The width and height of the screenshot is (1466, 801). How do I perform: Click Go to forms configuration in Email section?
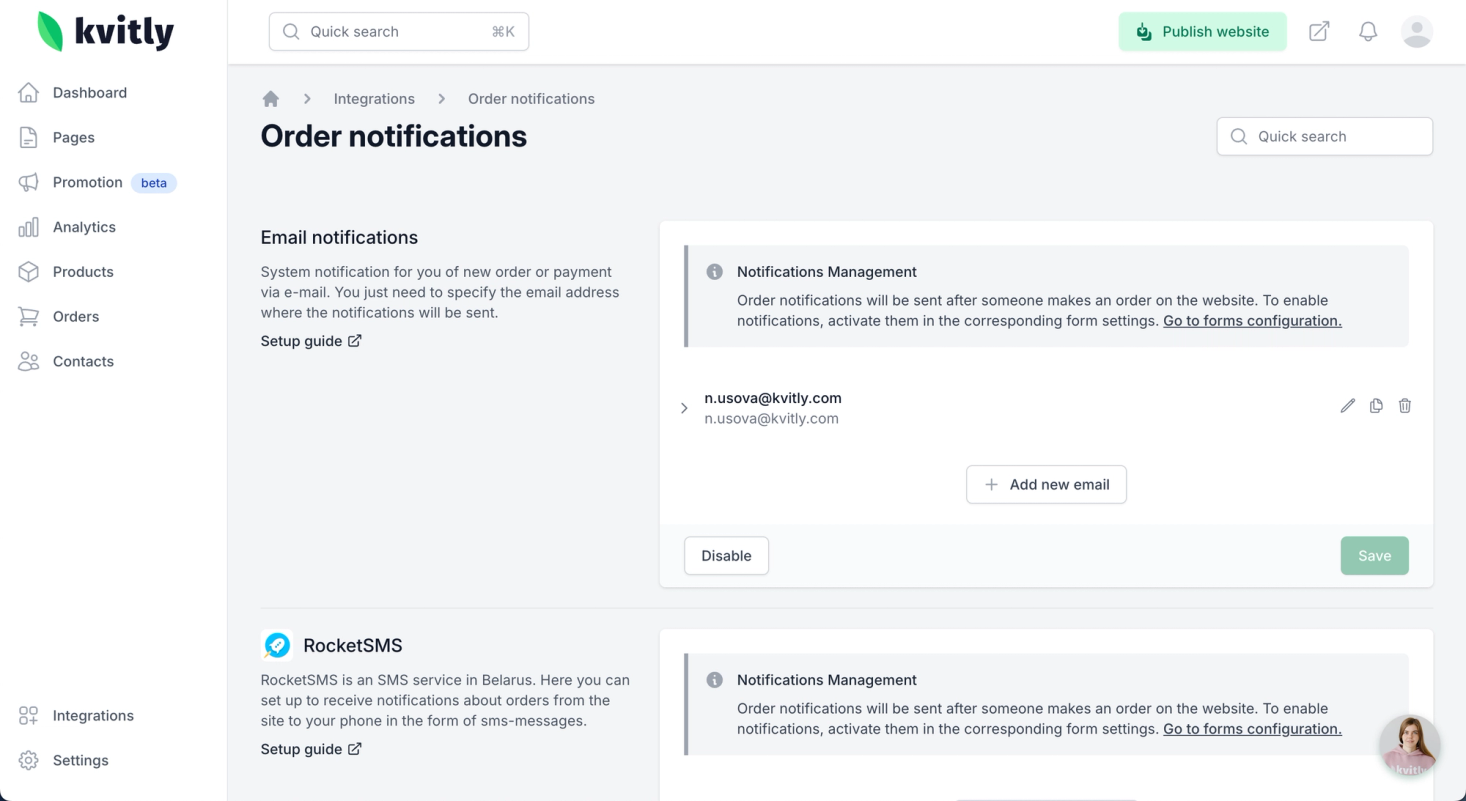(x=1252, y=321)
